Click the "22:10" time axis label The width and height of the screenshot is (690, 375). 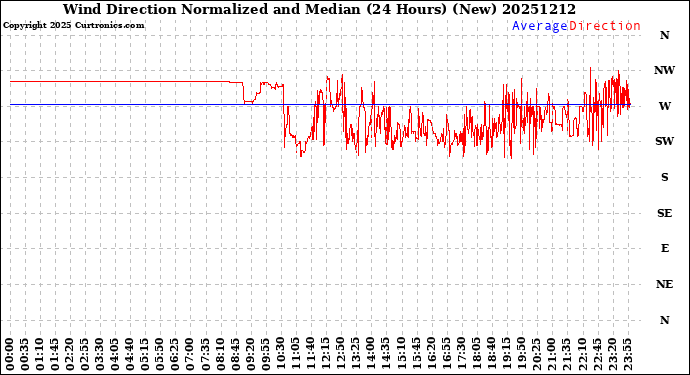582,354
